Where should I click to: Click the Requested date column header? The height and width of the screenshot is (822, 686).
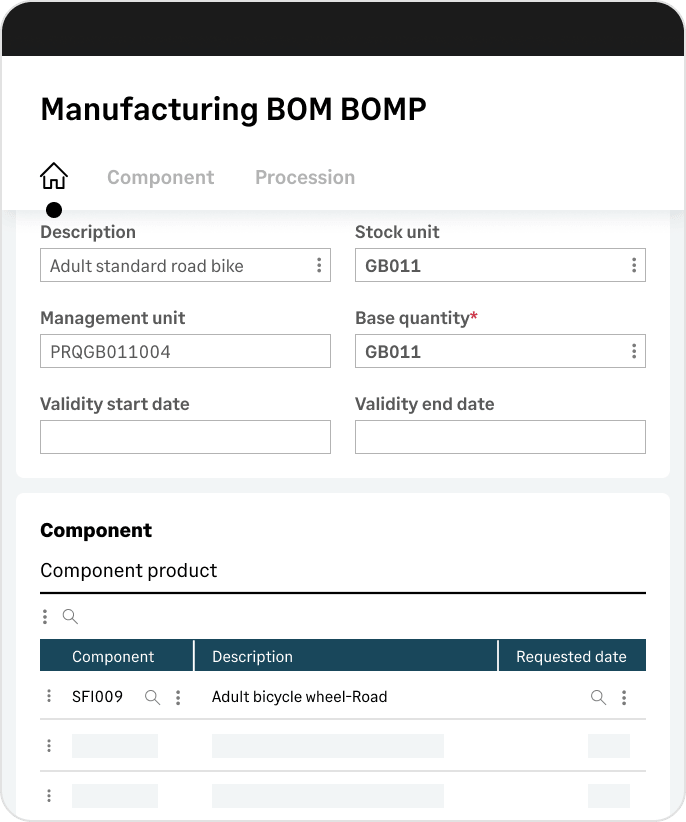[x=572, y=655]
